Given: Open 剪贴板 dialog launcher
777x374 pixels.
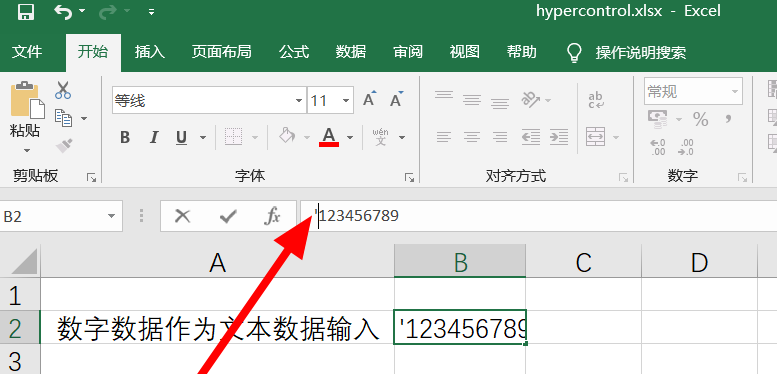Looking at the screenshot, I should coord(91,177).
